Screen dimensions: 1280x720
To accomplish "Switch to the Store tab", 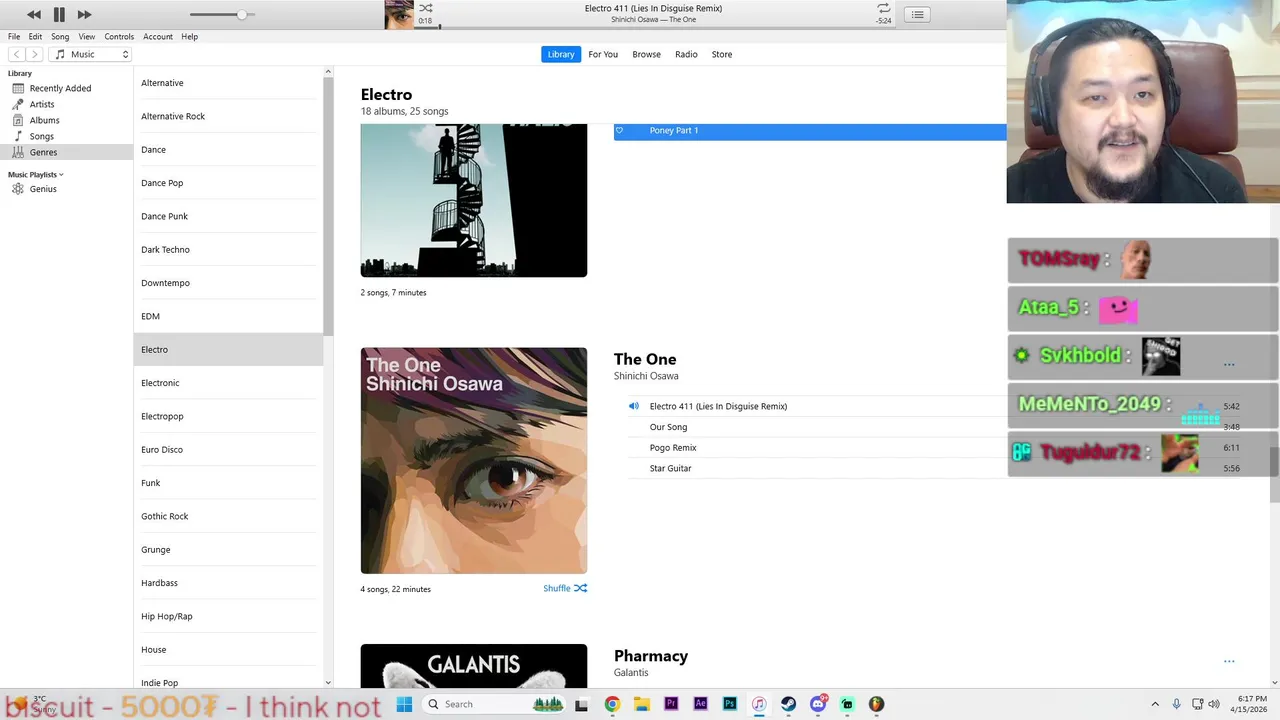I will point(722,54).
